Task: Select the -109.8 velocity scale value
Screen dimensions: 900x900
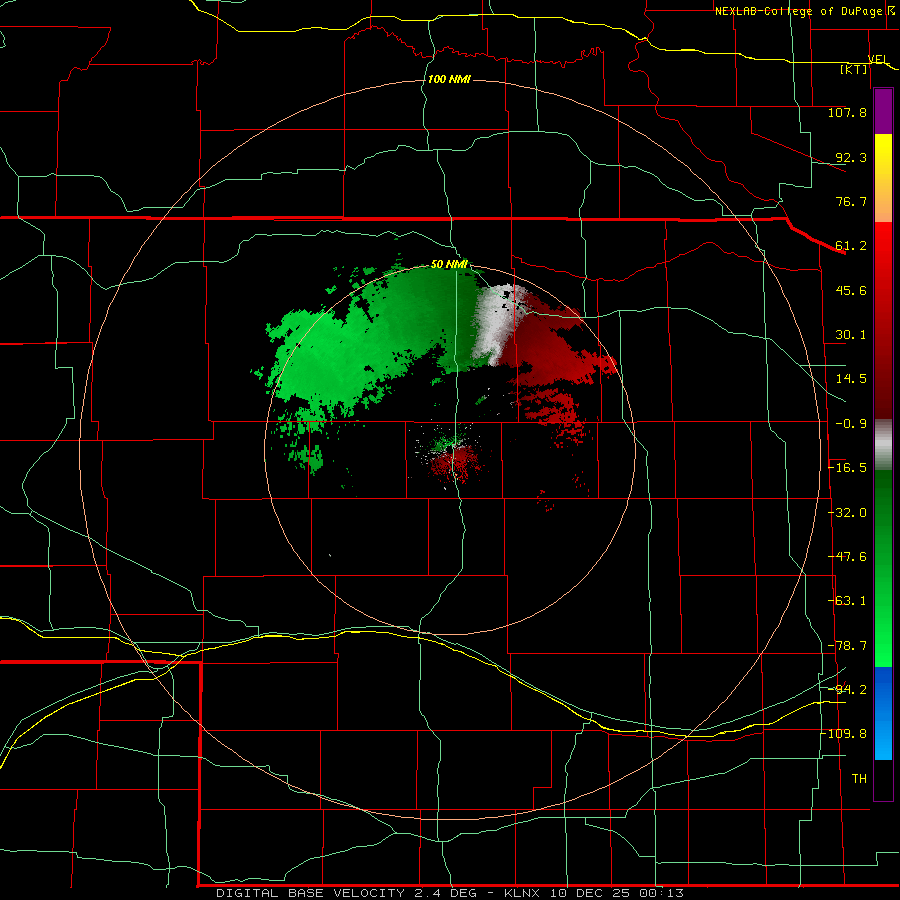Action: coord(844,734)
